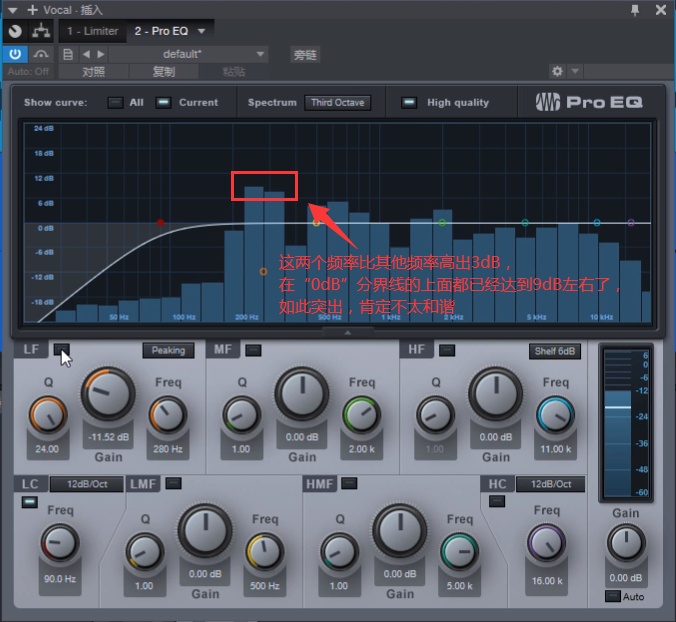This screenshot has height=622, width=676.
Task: Toggle the HMF band enable button
Action: point(349,483)
